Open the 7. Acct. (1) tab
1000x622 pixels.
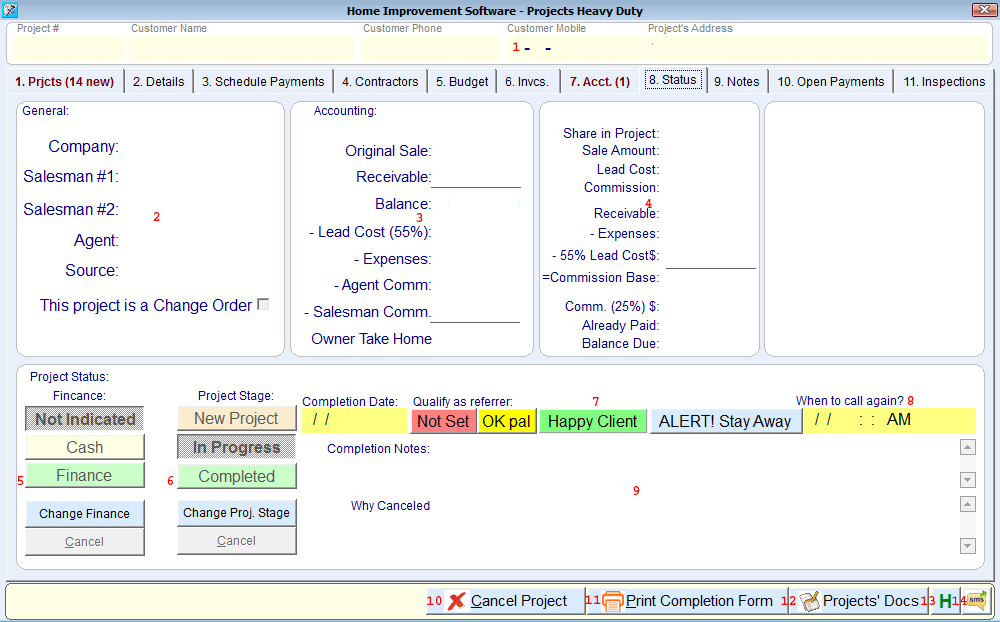click(x=600, y=82)
